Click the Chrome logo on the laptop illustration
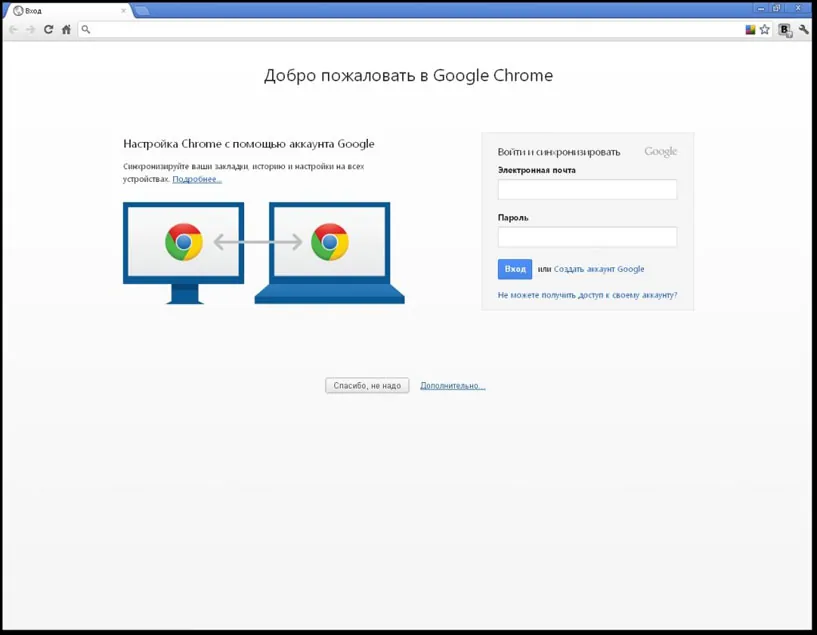This screenshot has width=817, height=635. [x=329, y=242]
